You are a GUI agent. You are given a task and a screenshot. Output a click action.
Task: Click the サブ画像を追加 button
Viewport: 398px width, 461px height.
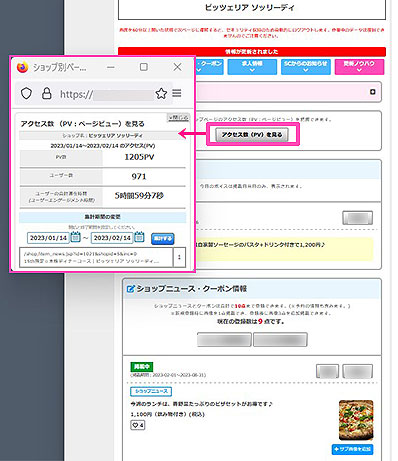[352, 449]
